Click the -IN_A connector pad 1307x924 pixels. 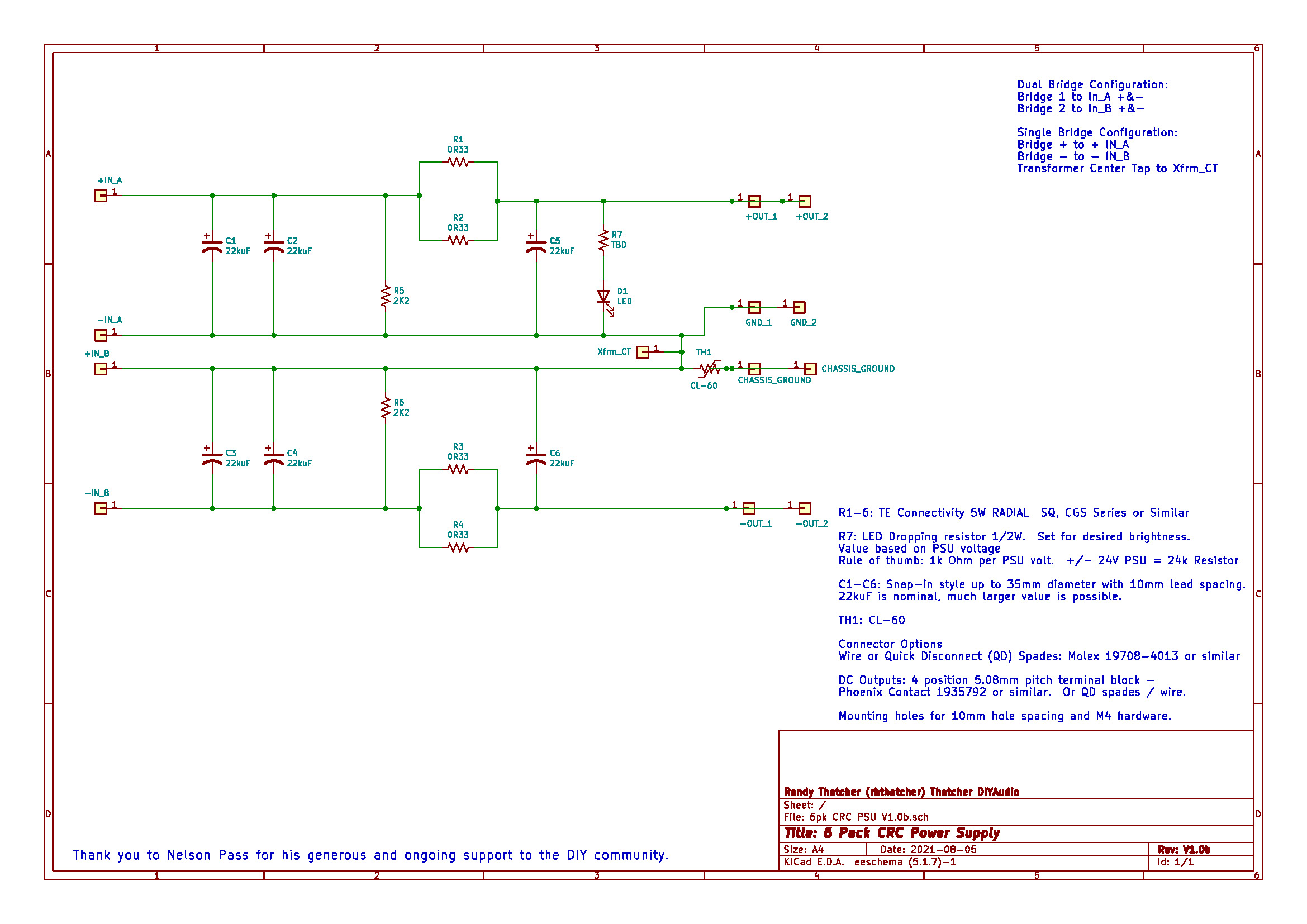(x=101, y=335)
